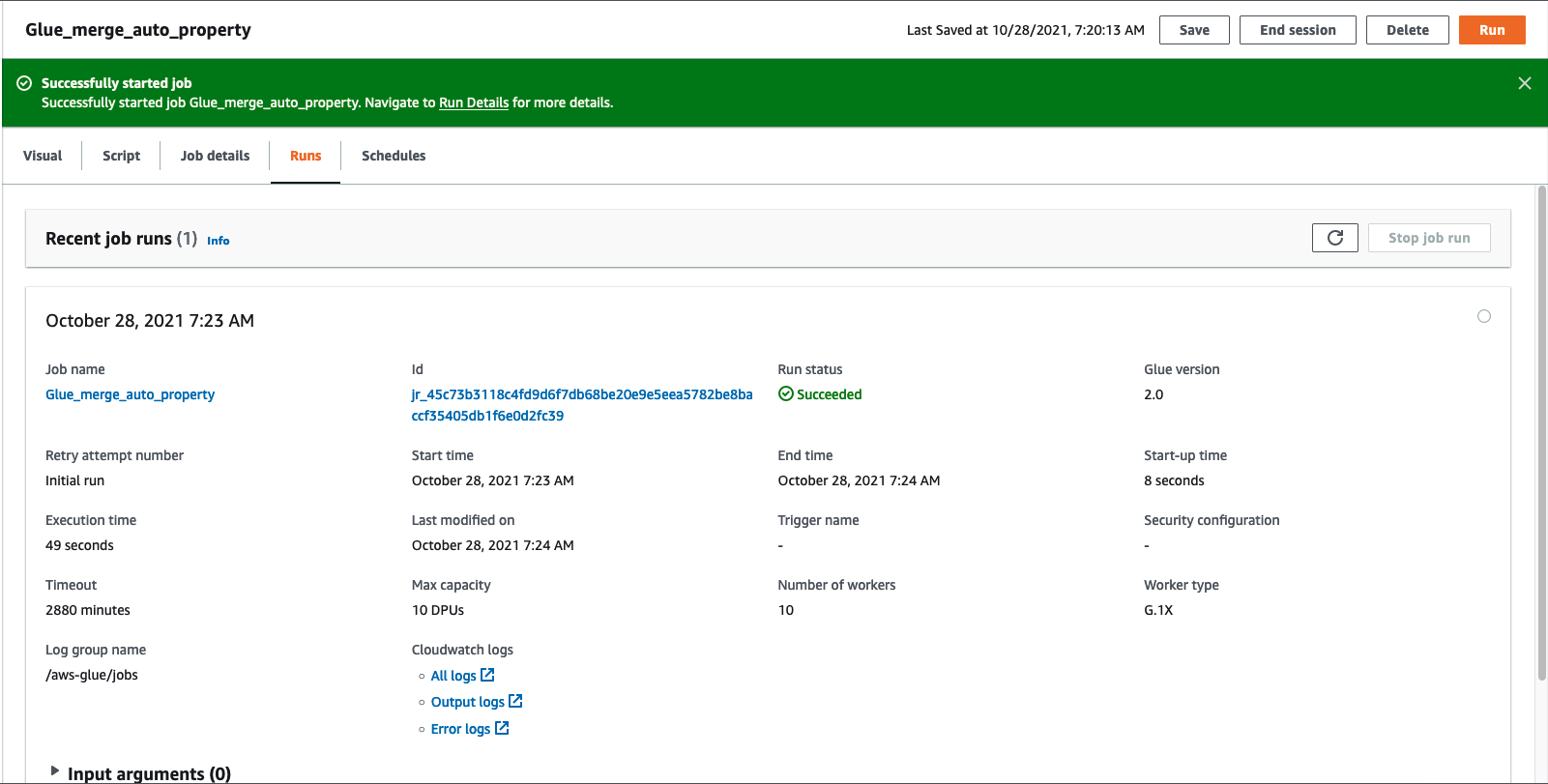Viewport: 1548px width, 784px height.
Task: Click the End session button
Action: (x=1298, y=30)
